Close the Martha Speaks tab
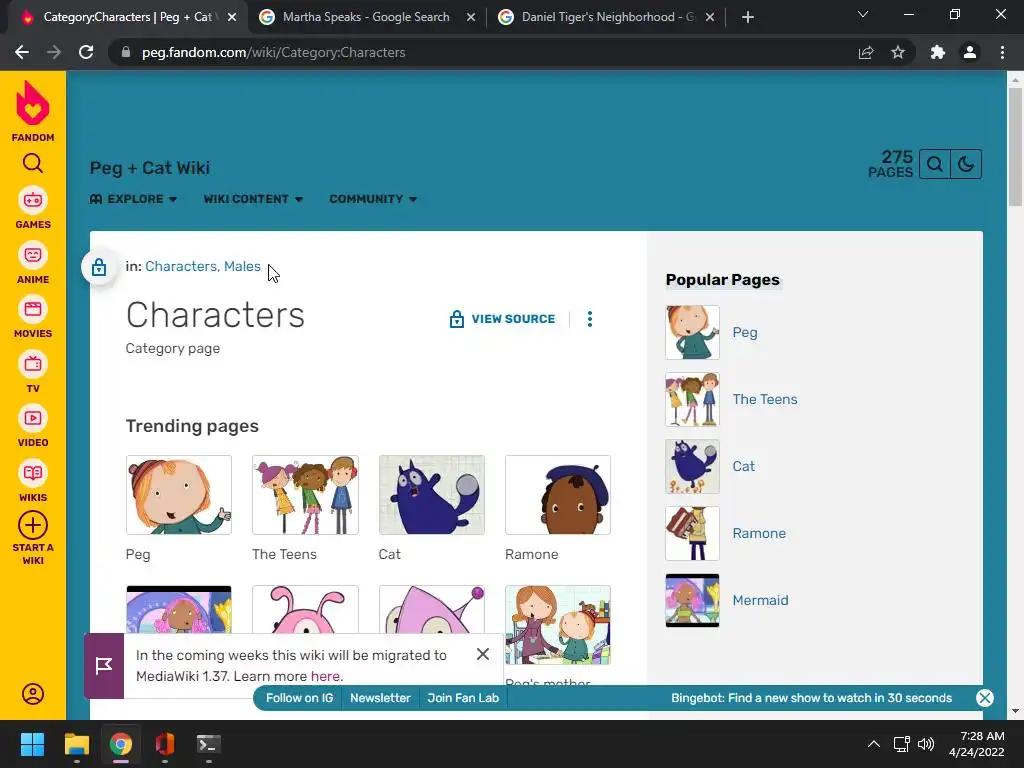Viewport: 1024px width, 768px height. coord(471,17)
